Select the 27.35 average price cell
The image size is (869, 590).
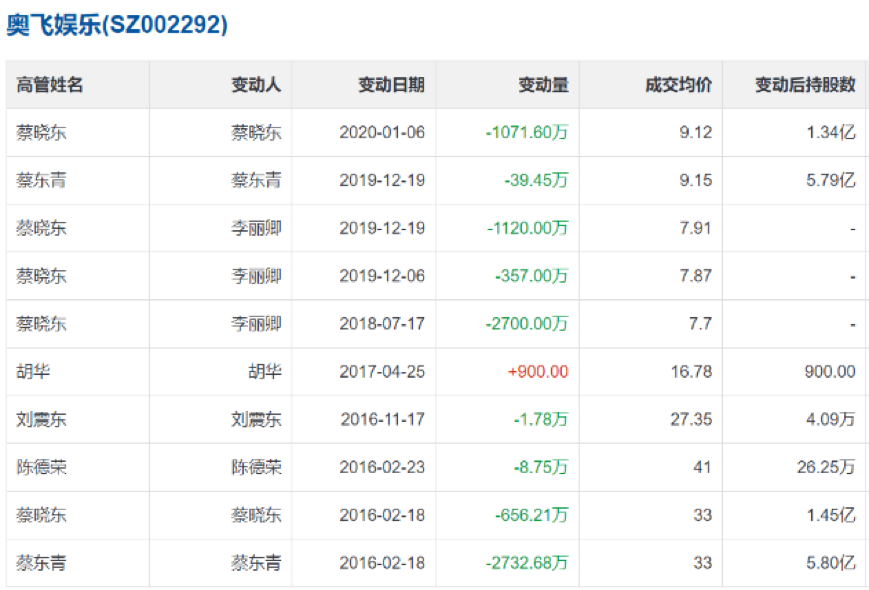(x=691, y=419)
